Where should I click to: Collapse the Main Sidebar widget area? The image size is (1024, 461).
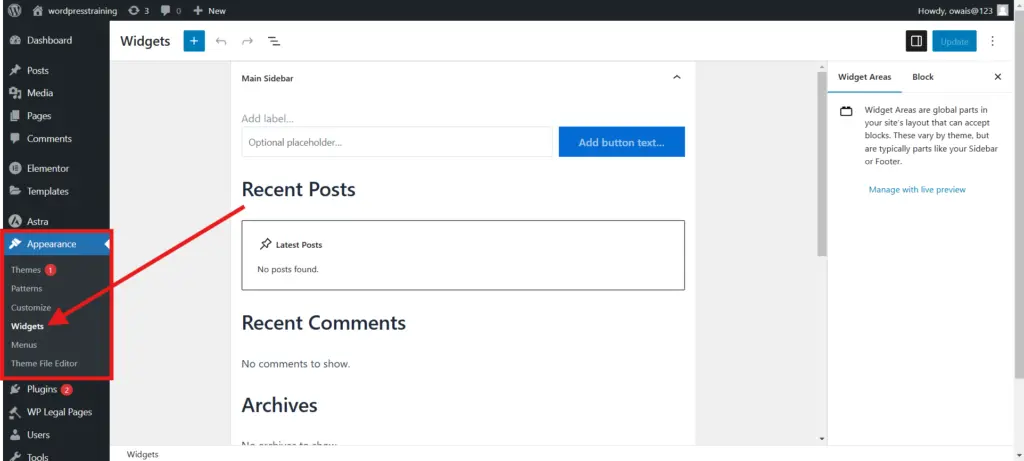click(677, 77)
